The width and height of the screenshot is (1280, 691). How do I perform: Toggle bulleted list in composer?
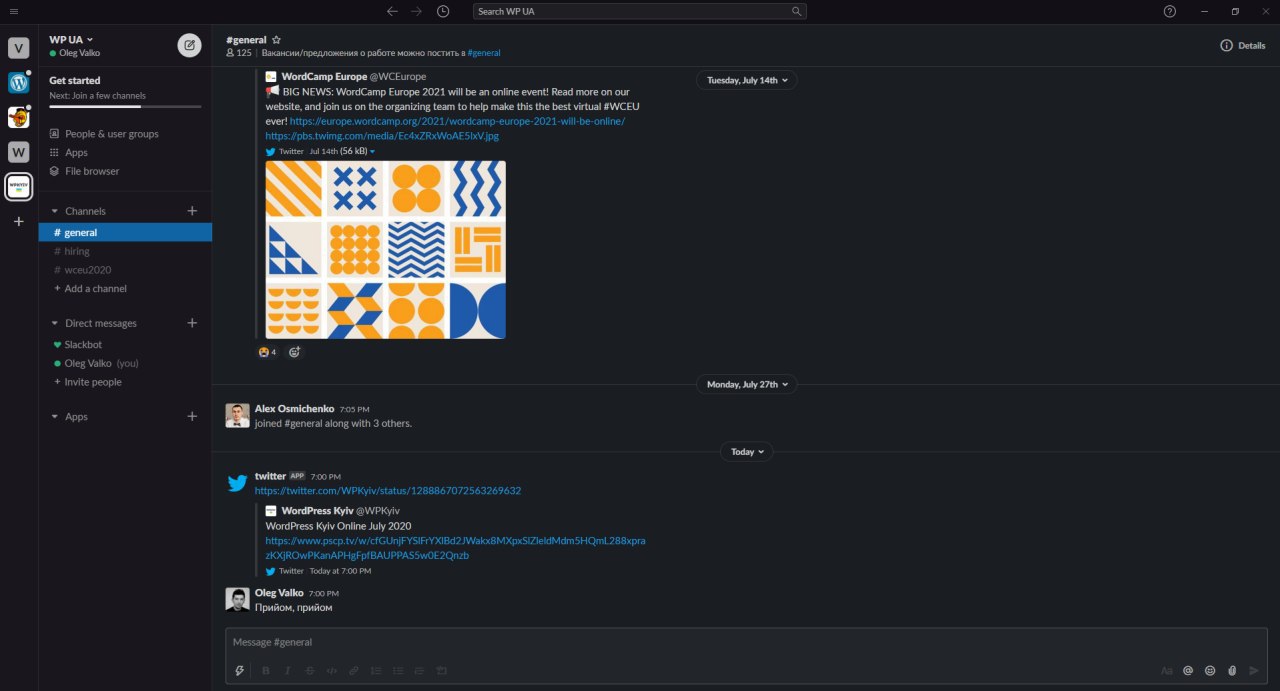398,670
